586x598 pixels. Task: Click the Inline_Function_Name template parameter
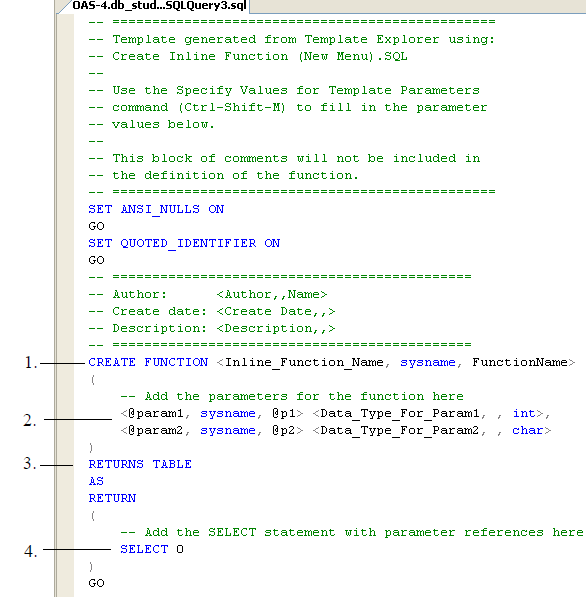(x=304, y=362)
